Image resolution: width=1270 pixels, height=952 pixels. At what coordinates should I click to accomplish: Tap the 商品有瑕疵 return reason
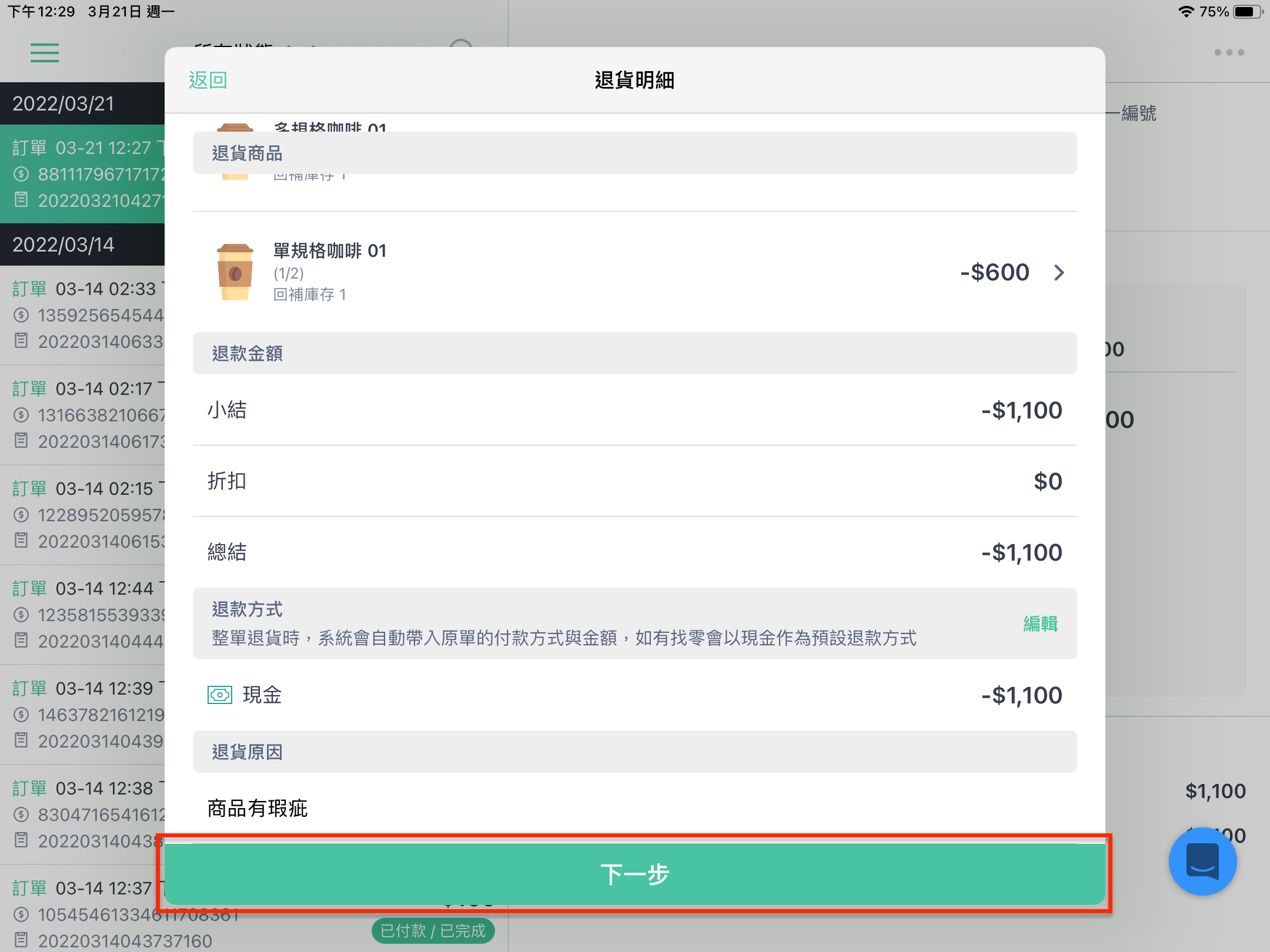[258, 808]
